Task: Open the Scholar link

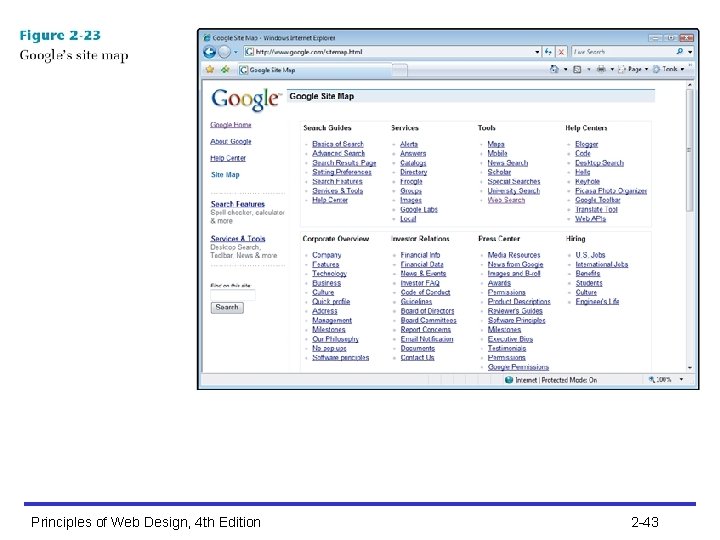Action: click(x=499, y=172)
